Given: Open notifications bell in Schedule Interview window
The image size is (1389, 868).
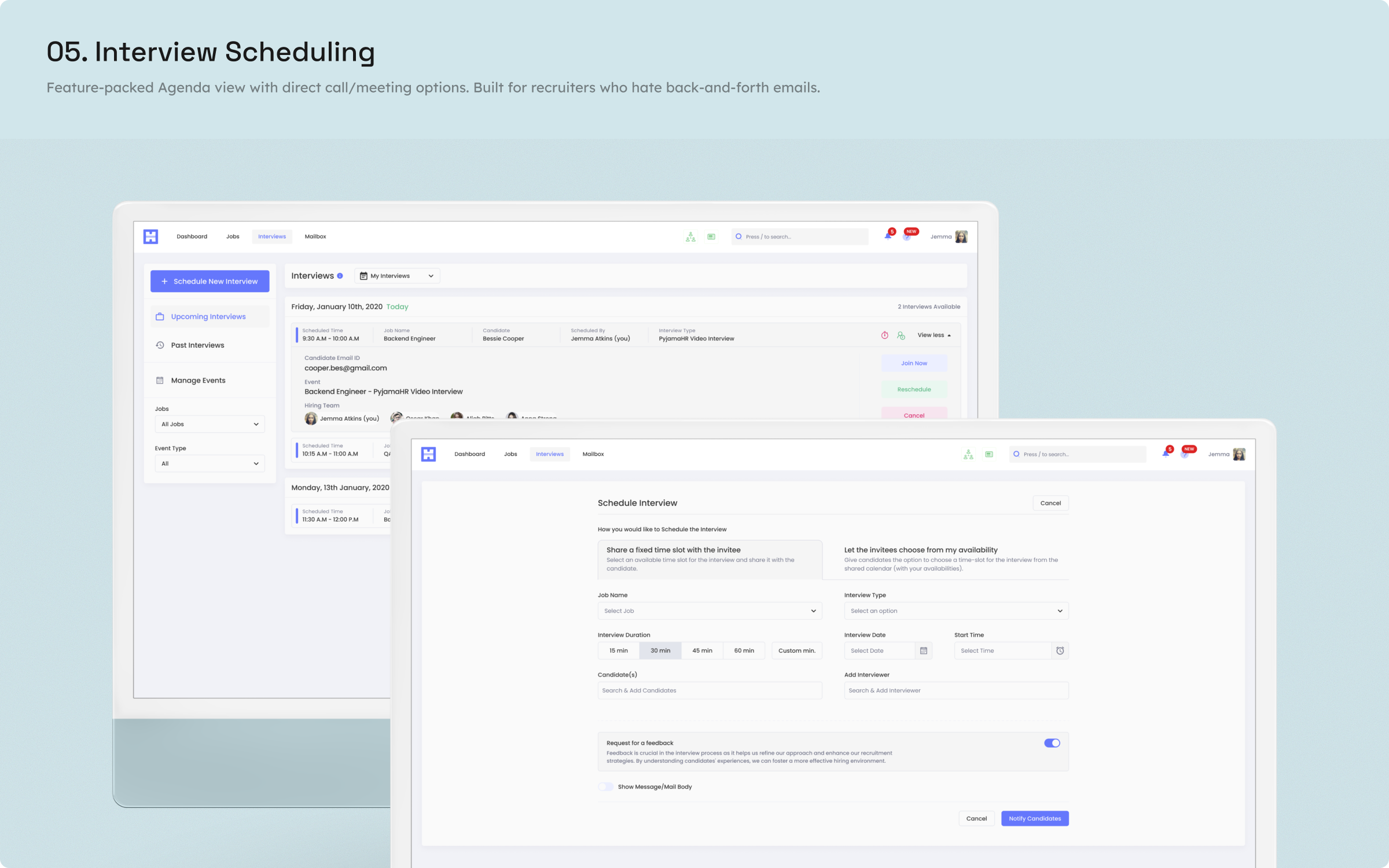Looking at the screenshot, I should click(1166, 454).
